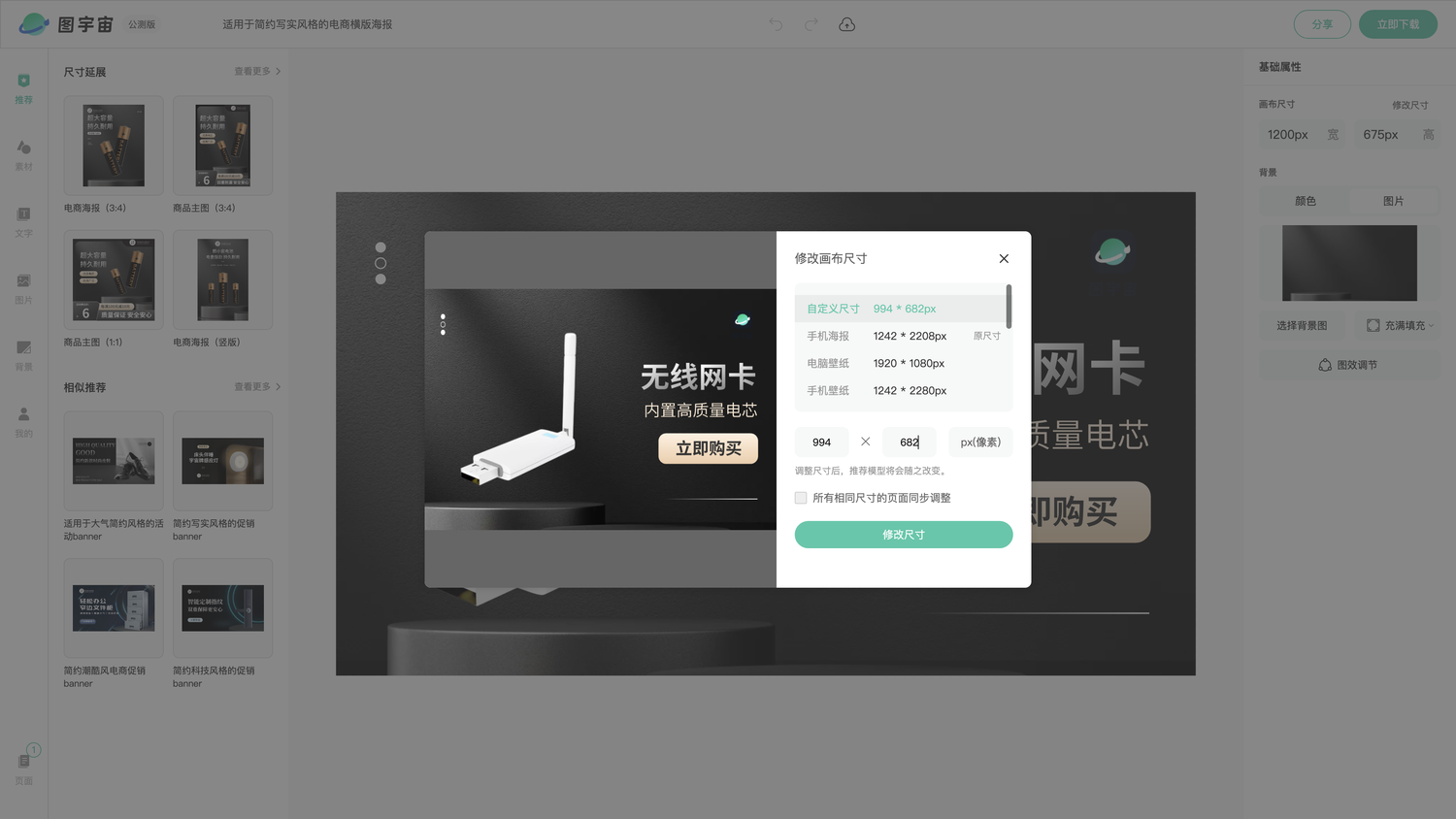Click the 修改尺寸 link in the properties panel

click(1409, 105)
